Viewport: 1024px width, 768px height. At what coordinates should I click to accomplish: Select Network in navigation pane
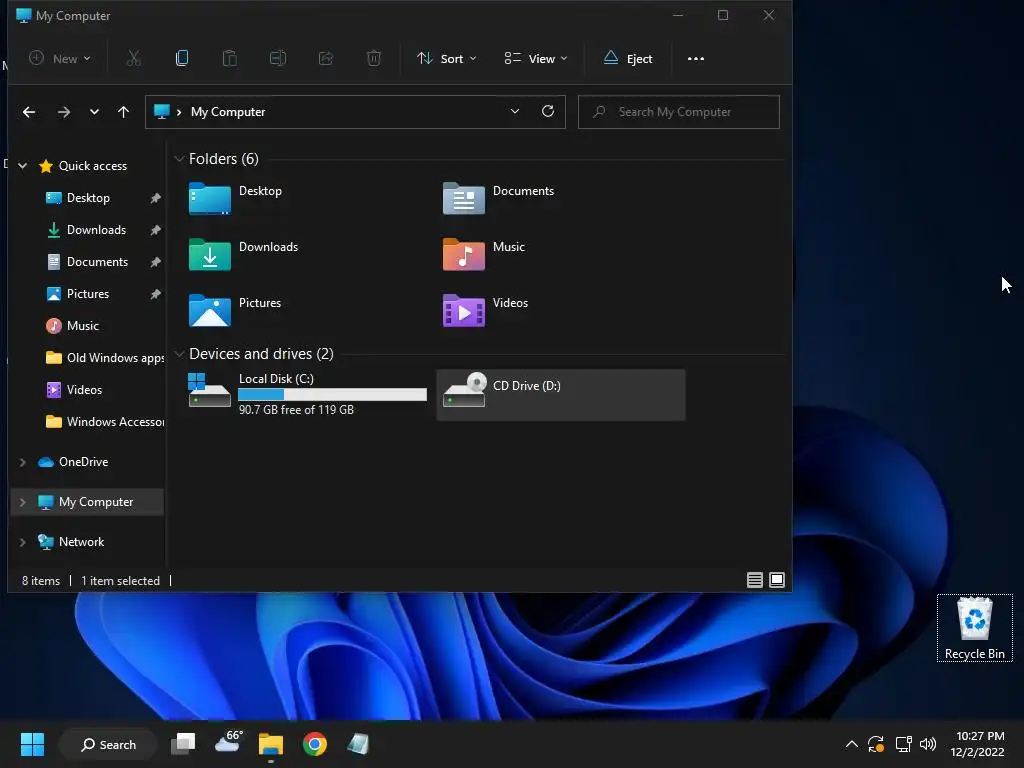(81, 542)
